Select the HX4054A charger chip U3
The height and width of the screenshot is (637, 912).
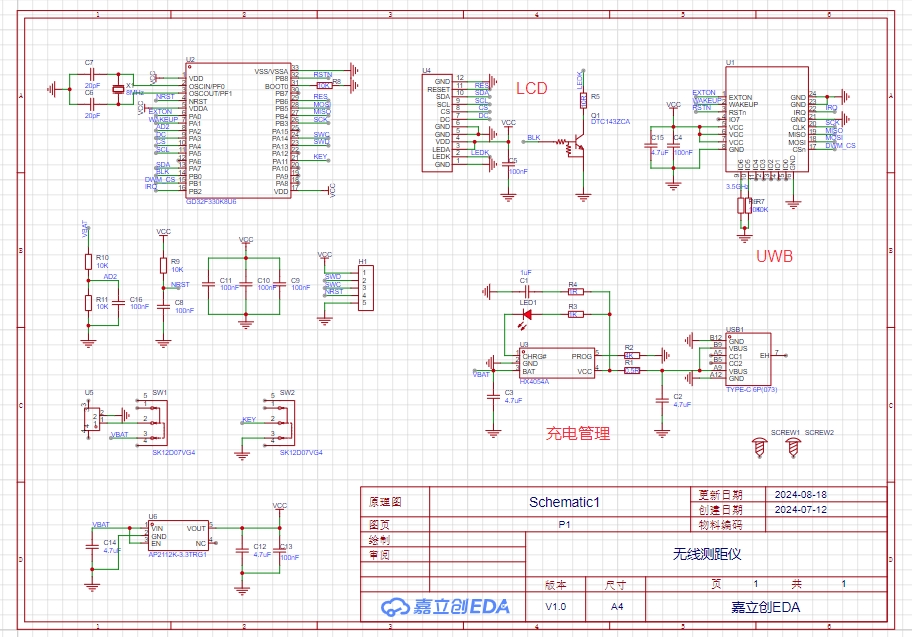pos(557,364)
